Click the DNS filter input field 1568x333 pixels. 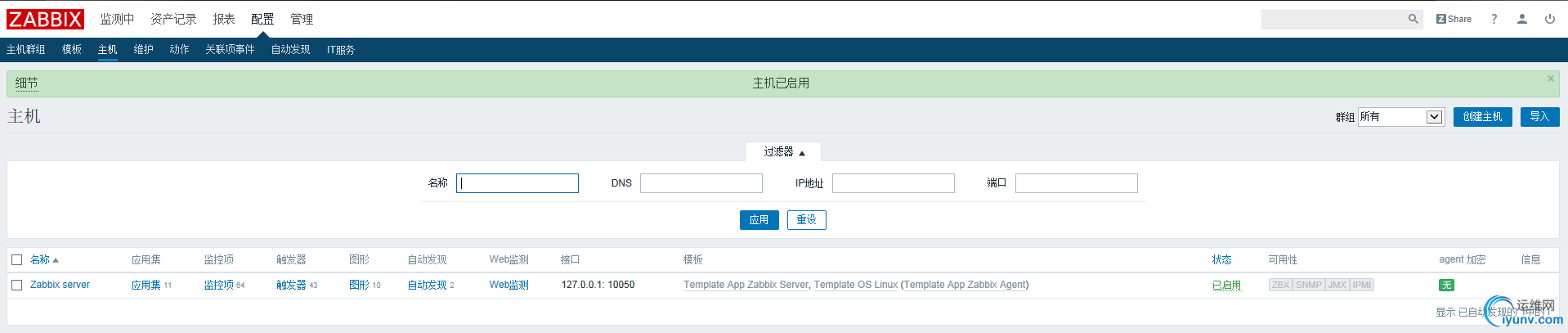pyautogui.click(x=701, y=183)
